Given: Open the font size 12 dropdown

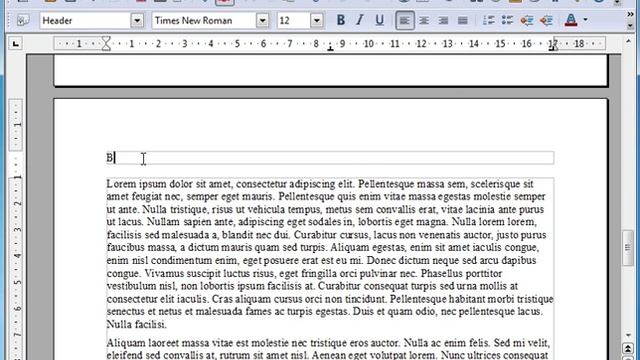Looking at the screenshot, I should pyautogui.click(x=316, y=20).
